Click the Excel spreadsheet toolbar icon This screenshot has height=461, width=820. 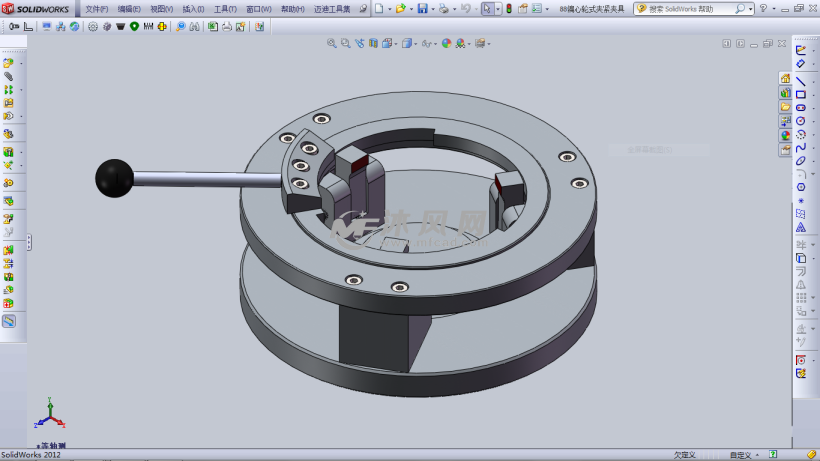pyautogui.click(x=213, y=27)
